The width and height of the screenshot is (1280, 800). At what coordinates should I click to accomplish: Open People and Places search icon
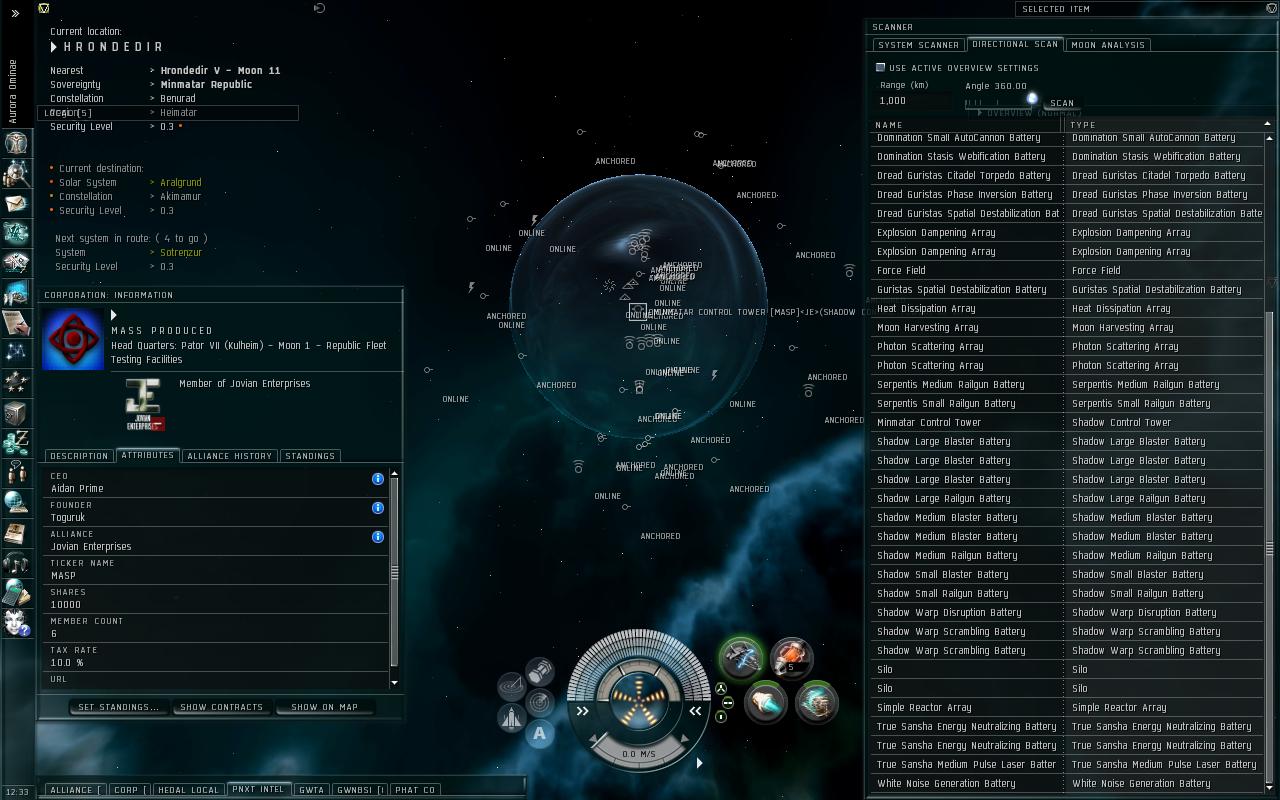coord(16,173)
